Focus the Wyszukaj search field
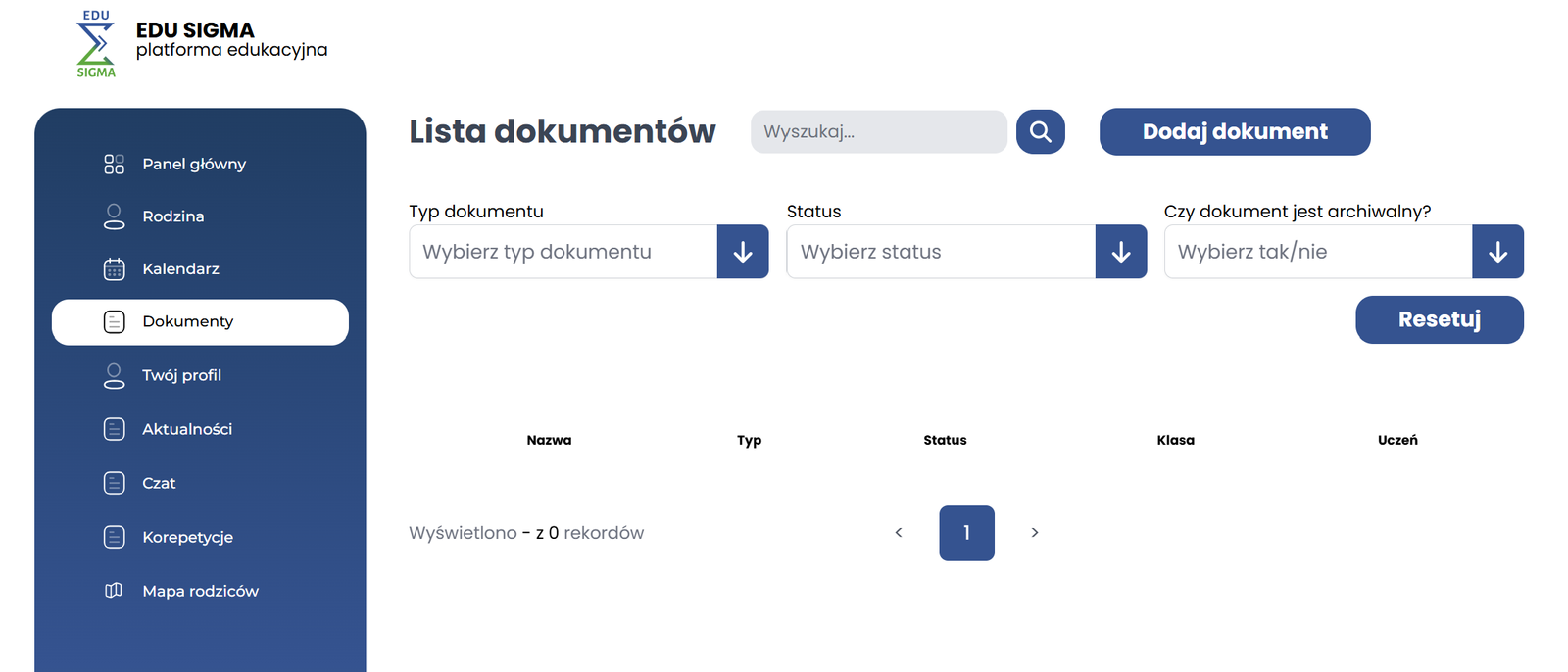The image size is (1568, 672). click(x=878, y=132)
